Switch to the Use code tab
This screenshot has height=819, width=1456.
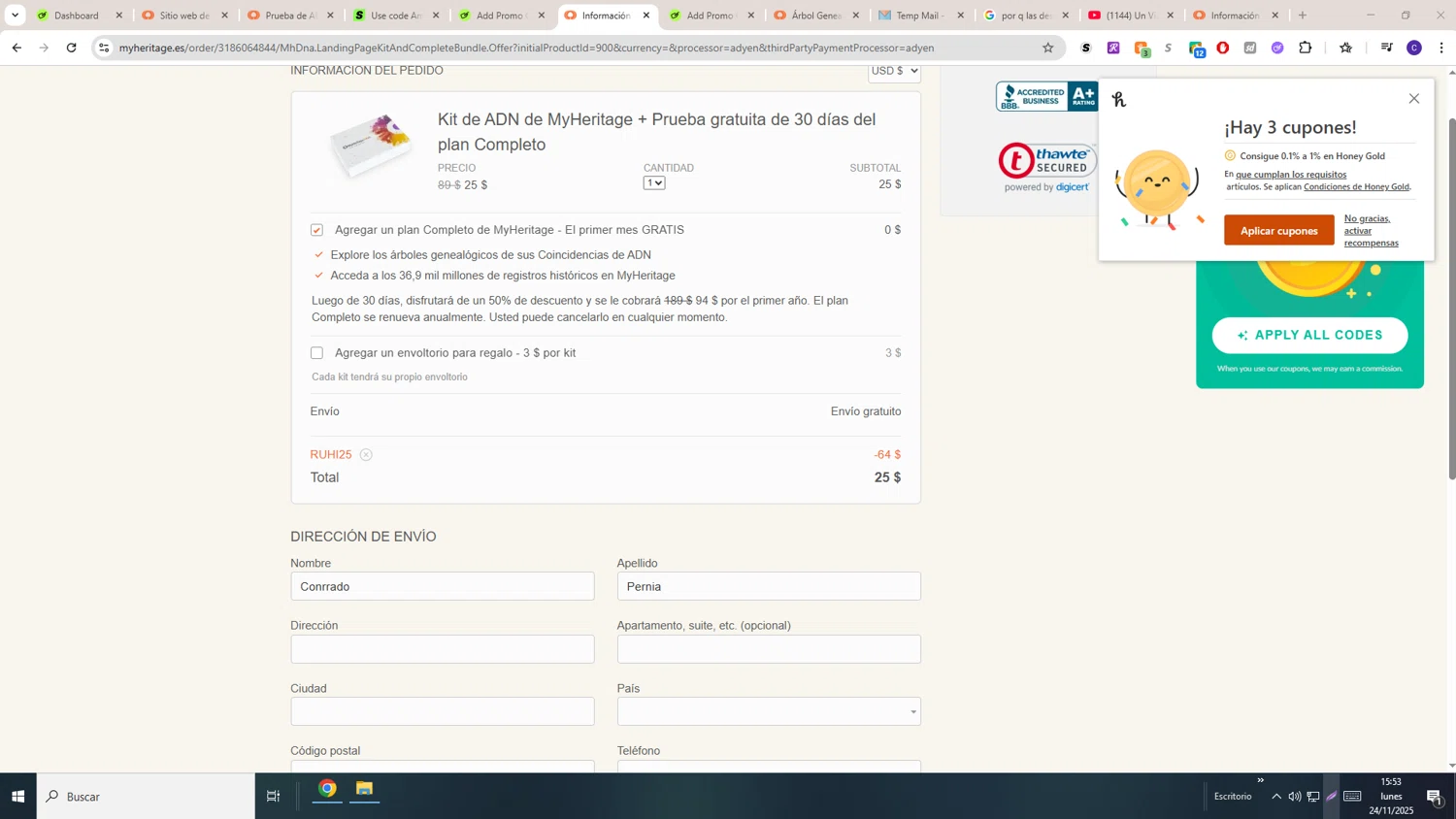coord(395,16)
